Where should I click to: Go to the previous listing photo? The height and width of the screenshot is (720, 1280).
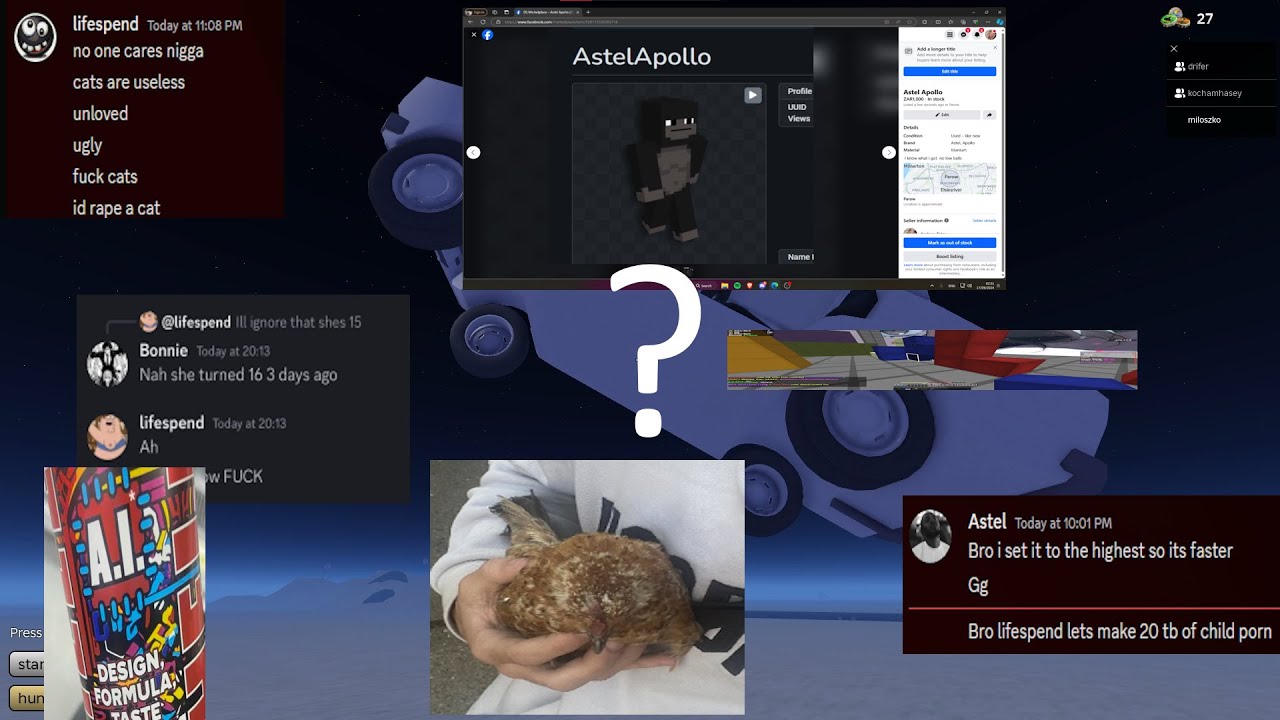pyautogui.click(x=473, y=152)
